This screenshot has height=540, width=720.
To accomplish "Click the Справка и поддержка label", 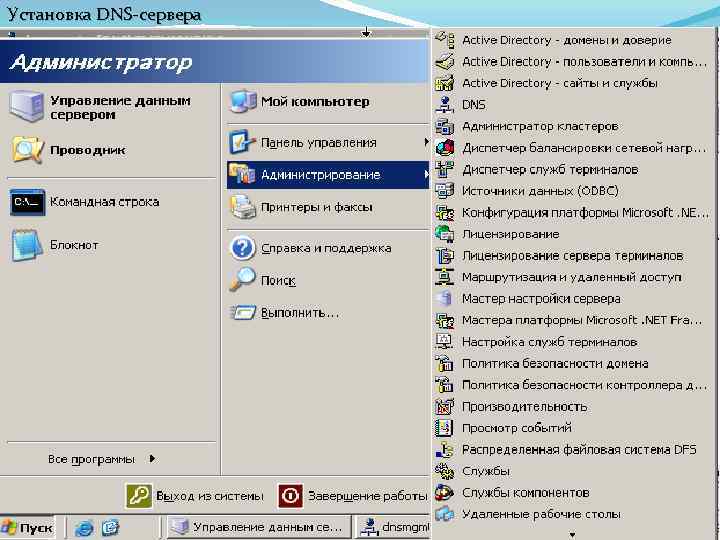I will (326, 248).
